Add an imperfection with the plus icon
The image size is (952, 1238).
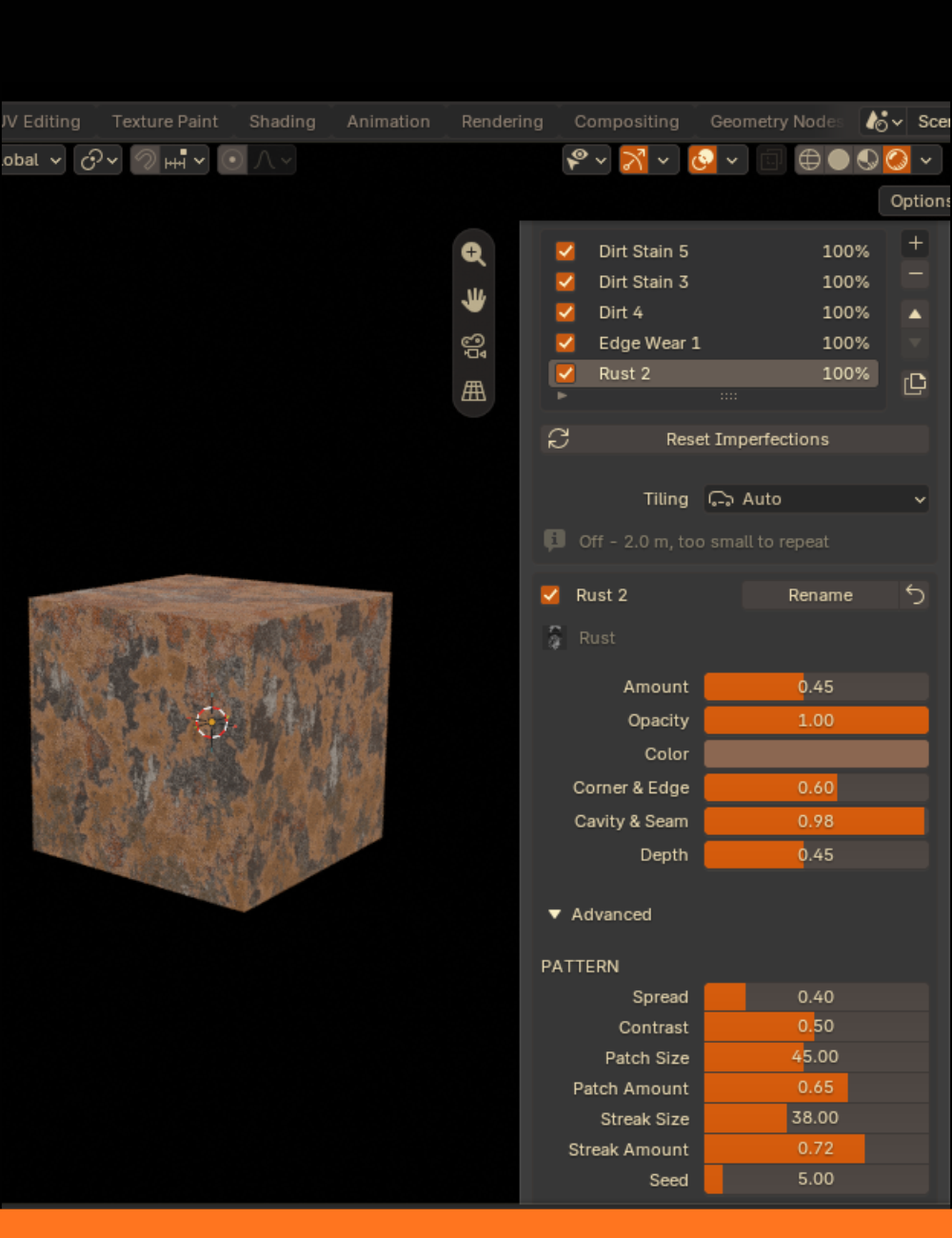point(915,243)
